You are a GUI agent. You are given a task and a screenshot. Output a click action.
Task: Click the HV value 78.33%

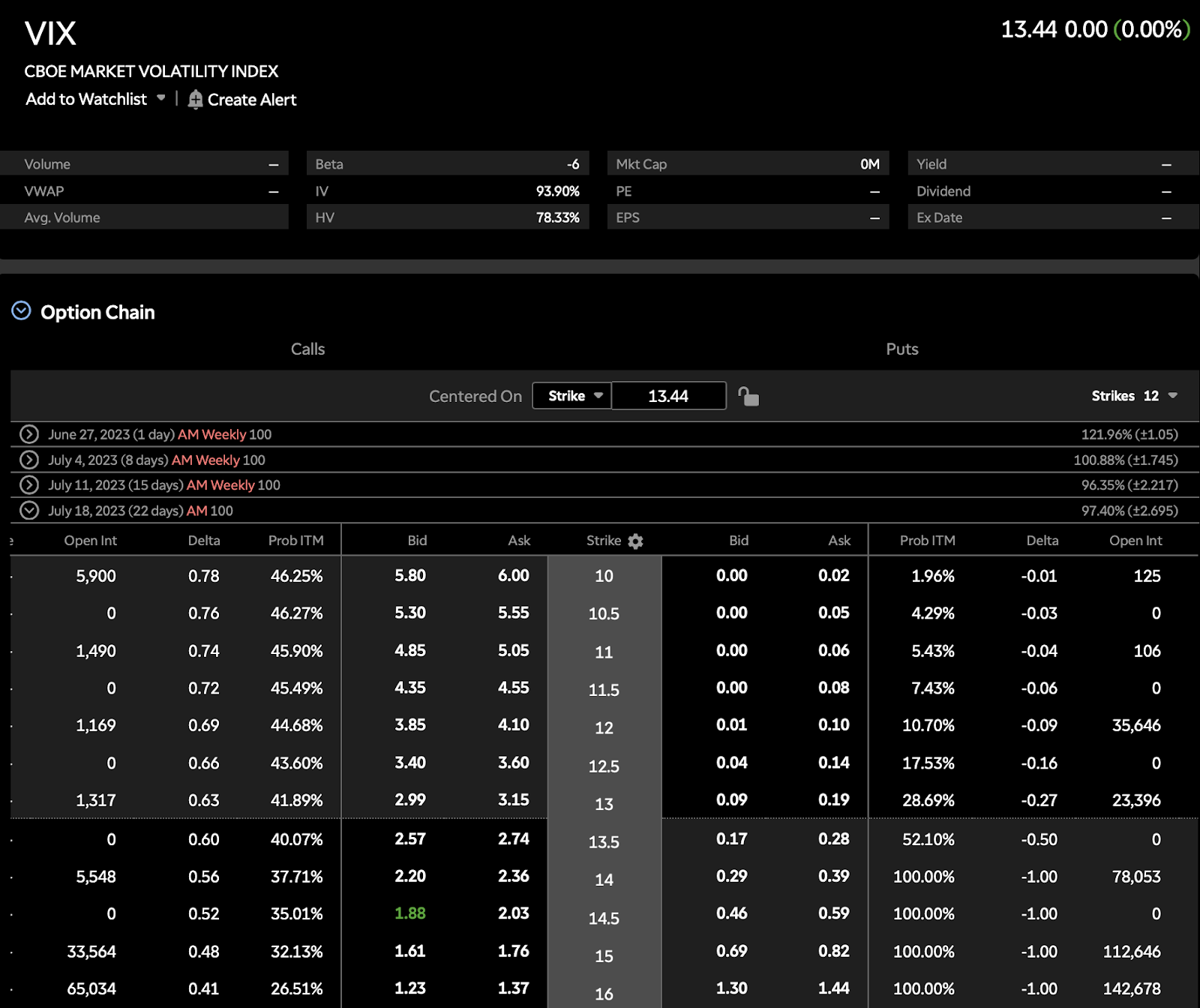[x=558, y=217]
